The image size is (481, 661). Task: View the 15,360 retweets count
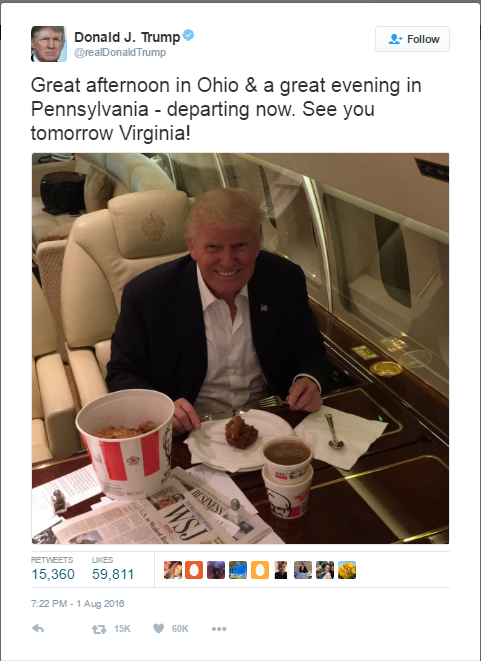point(53,574)
